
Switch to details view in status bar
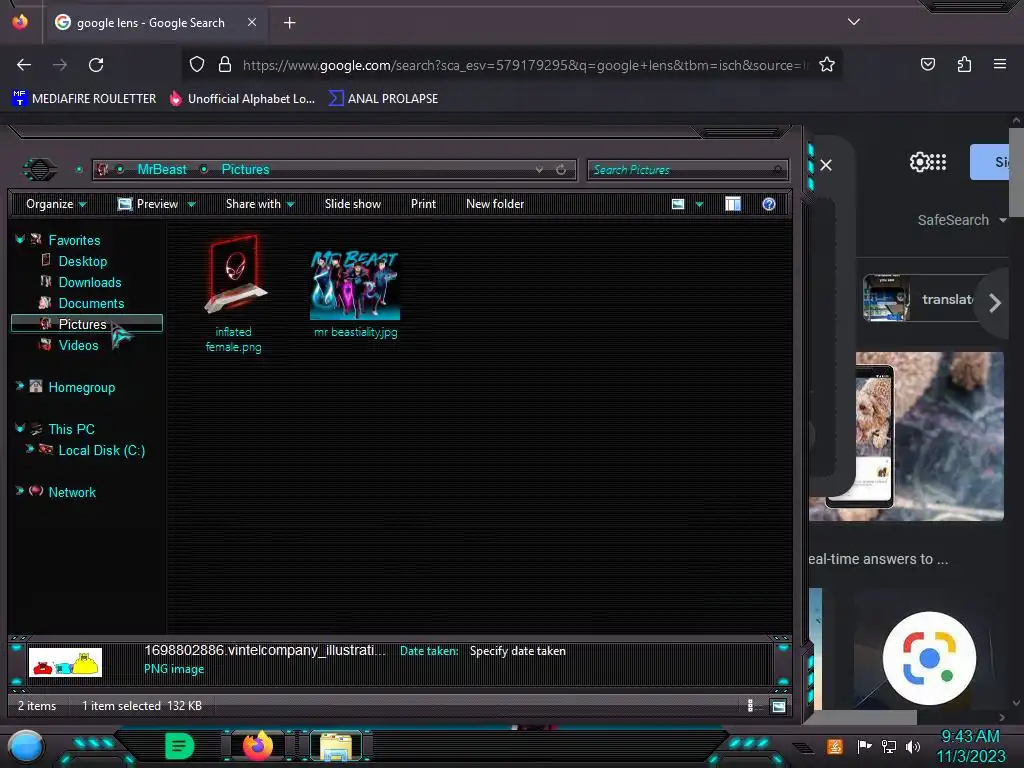point(750,705)
